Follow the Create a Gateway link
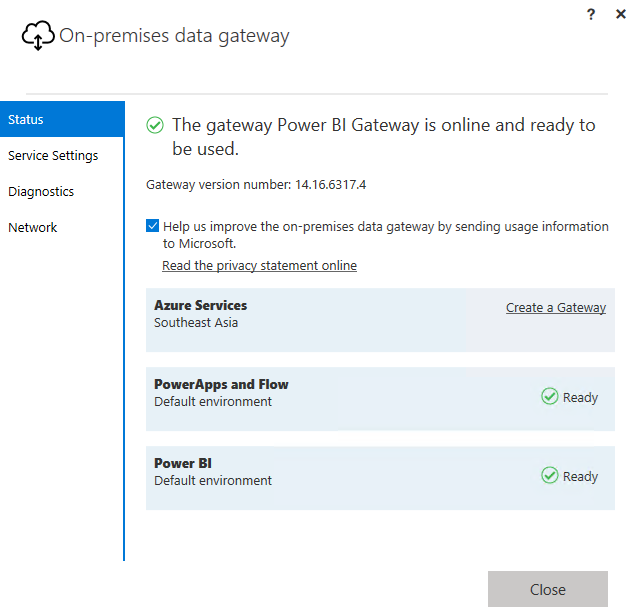The width and height of the screenshot is (633, 612). tap(556, 308)
